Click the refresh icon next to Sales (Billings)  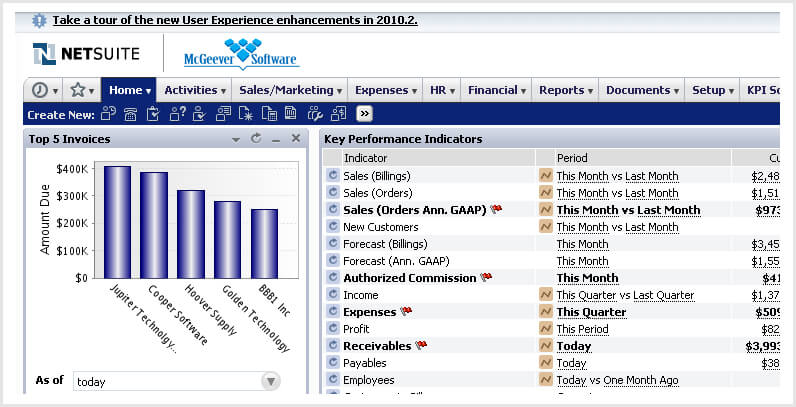[x=333, y=176]
